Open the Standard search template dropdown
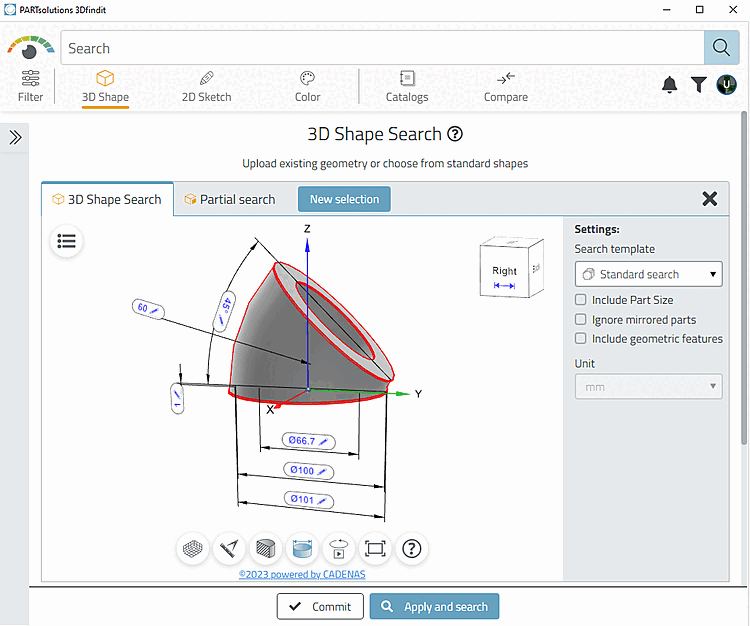 [648, 274]
